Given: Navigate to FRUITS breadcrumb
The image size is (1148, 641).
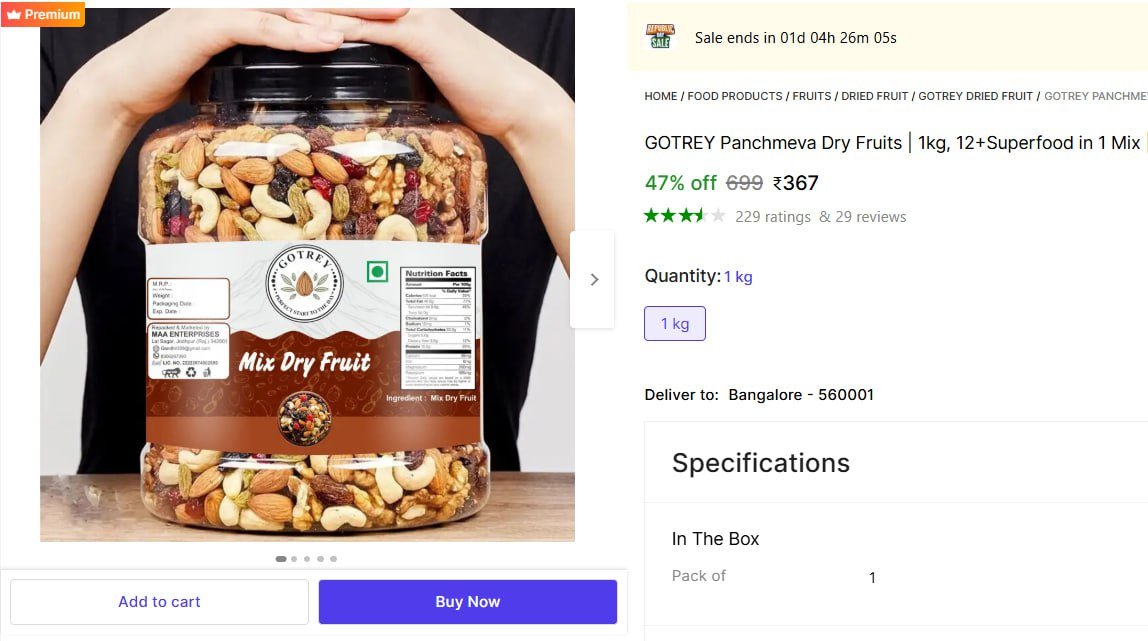Looking at the screenshot, I should click(x=812, y=96).
